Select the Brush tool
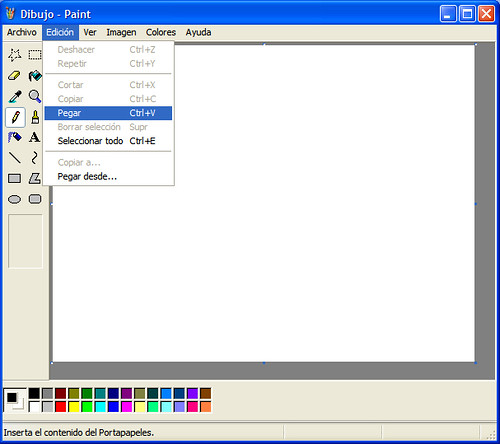The width and height of the screenshot is (500, 444). pyautogui.click(x=35, y=117)
